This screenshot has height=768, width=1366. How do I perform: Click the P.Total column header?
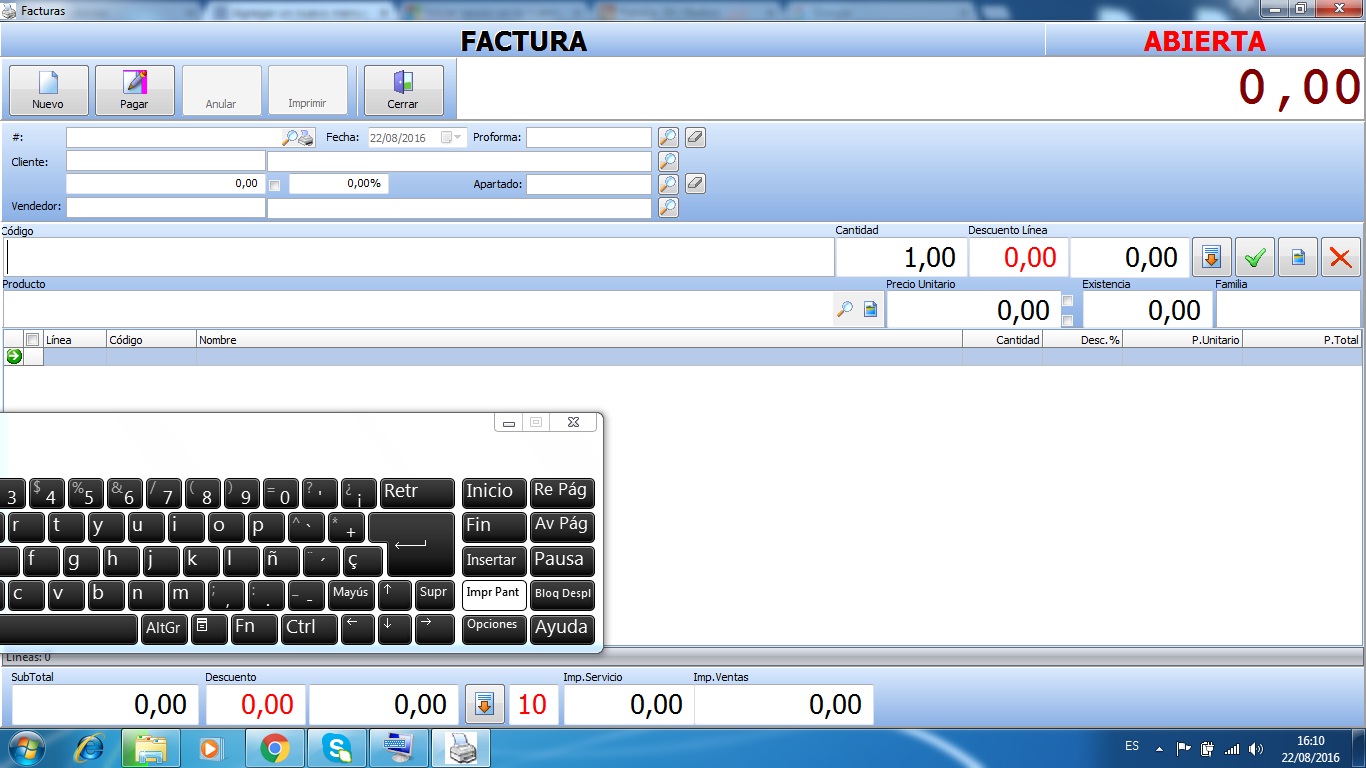pos(1301,340)
